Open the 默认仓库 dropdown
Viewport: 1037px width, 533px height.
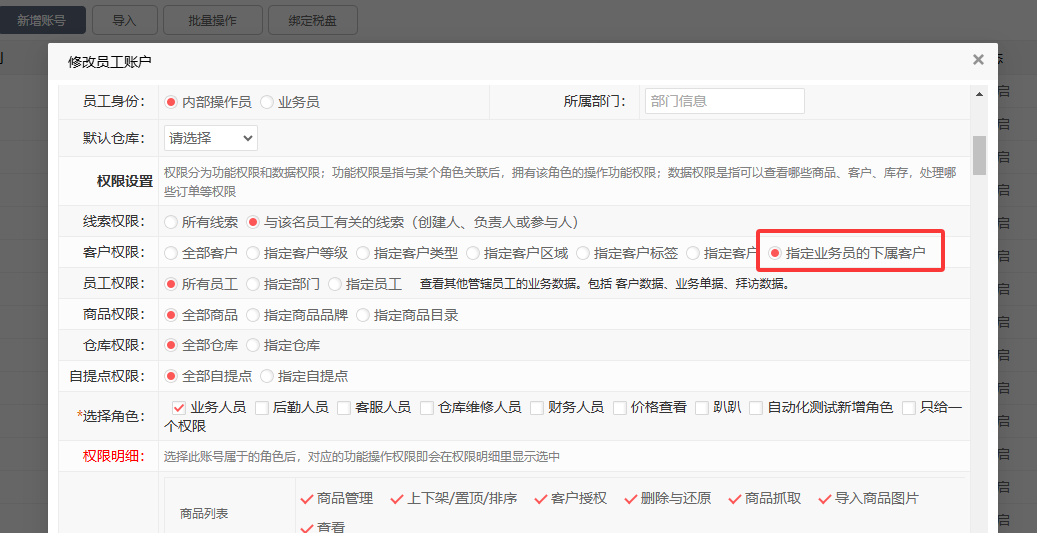(x=210, y=138)
